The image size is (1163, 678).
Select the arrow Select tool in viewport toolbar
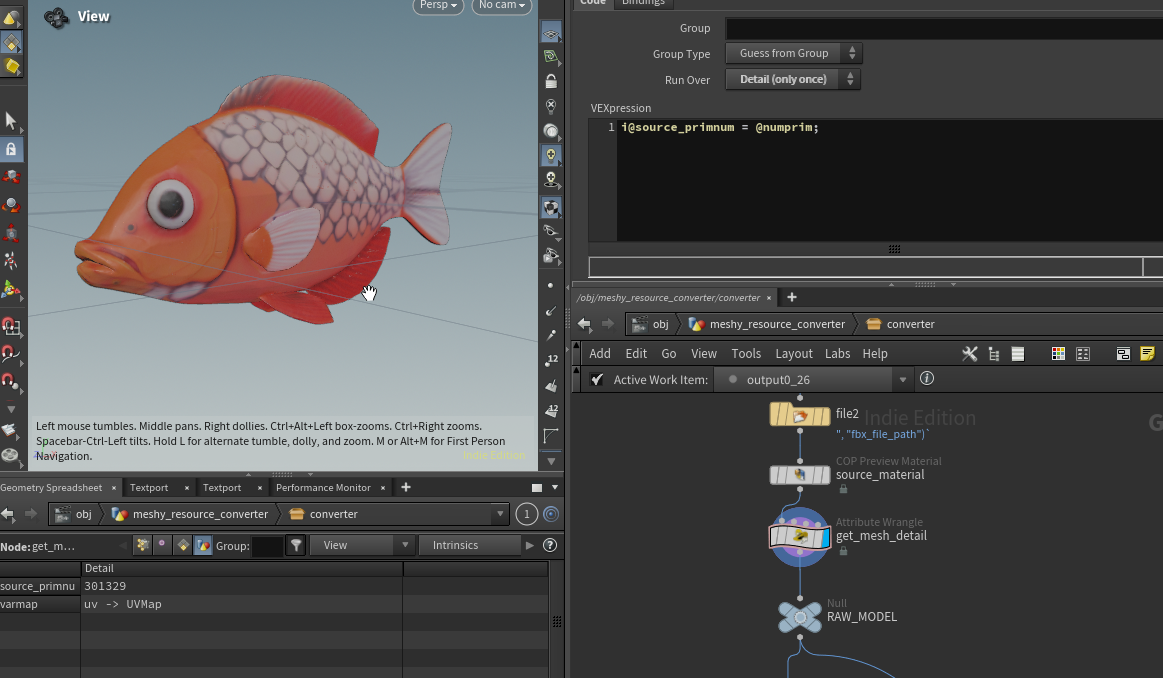(x=11, y=120)
